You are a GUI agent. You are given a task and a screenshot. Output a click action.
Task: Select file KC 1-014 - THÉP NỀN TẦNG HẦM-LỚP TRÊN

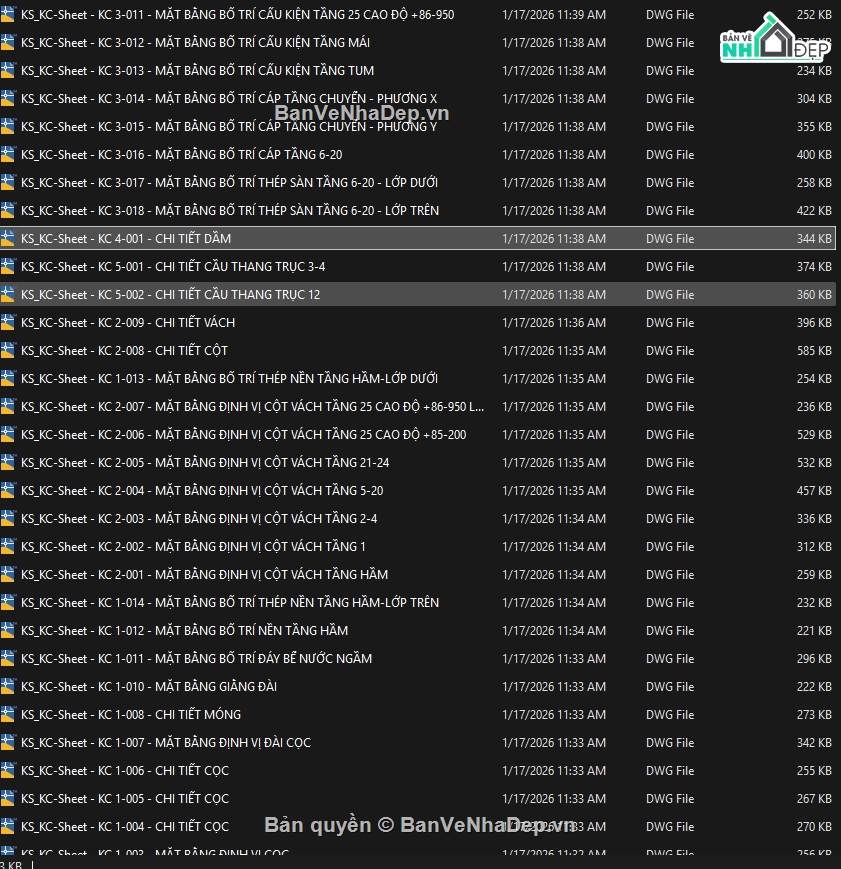pyautogui.click(x=230, y=602)
